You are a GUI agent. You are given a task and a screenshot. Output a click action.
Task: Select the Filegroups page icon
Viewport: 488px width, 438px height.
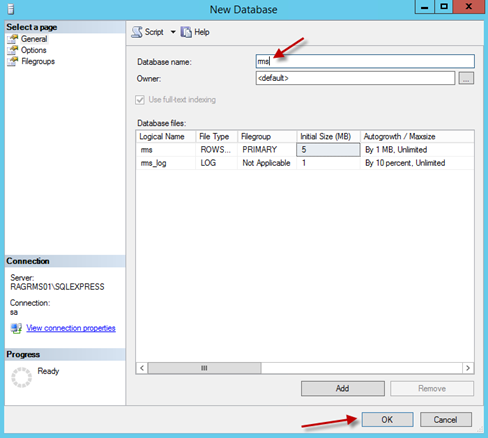pyautogui.click(x=12, y=62)
